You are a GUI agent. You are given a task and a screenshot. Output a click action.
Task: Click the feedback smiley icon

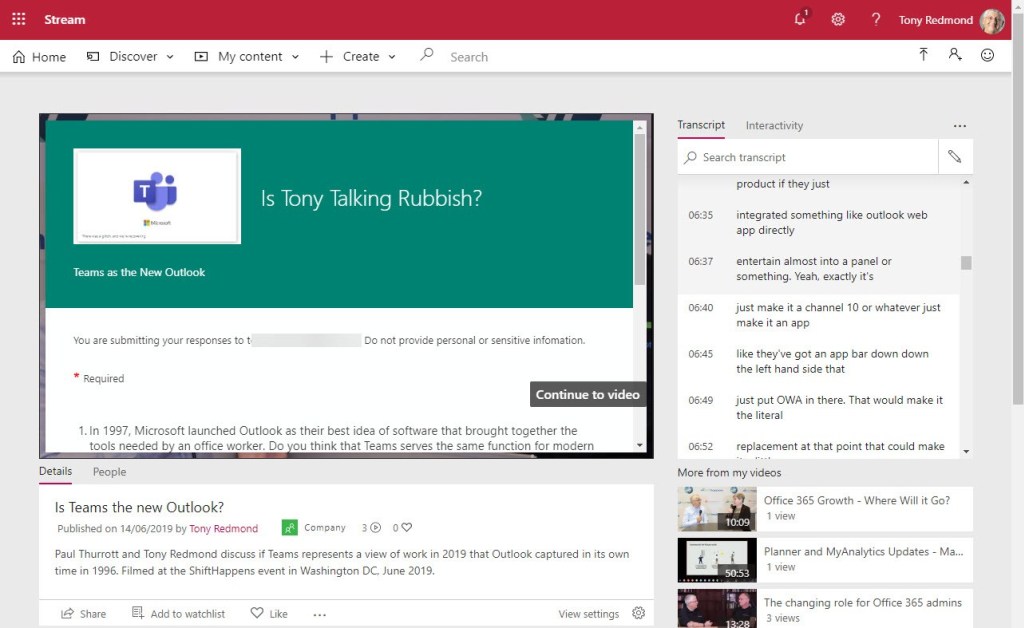click(987, 55)
